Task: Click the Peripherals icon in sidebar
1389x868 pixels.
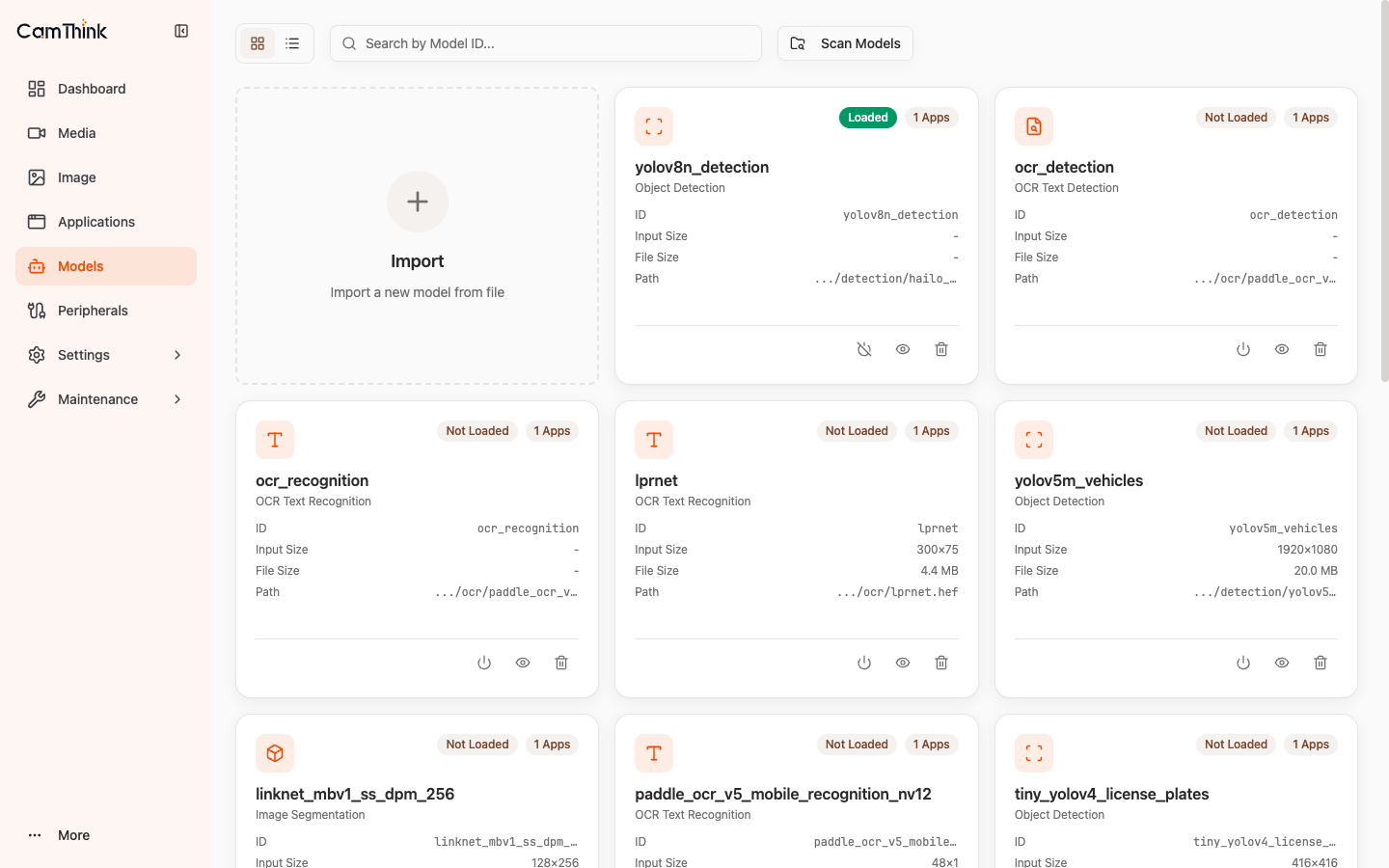Action: [37, 311]
